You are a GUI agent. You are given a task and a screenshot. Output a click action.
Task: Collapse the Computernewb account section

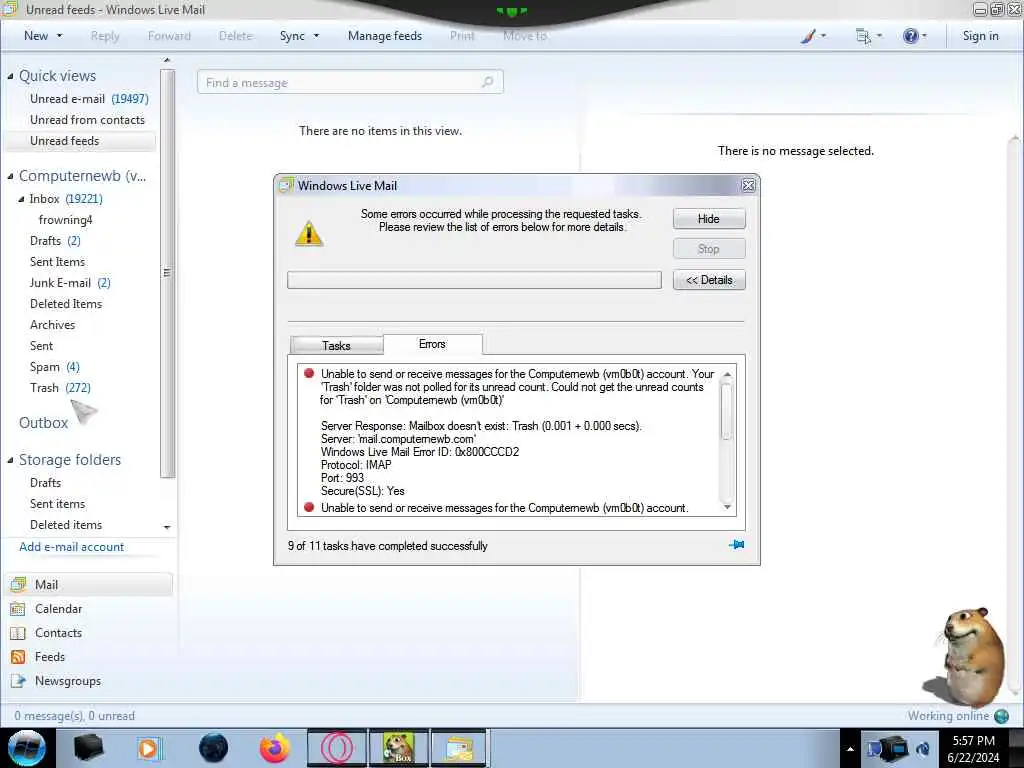pyautogui.click(x=10, y=176)
